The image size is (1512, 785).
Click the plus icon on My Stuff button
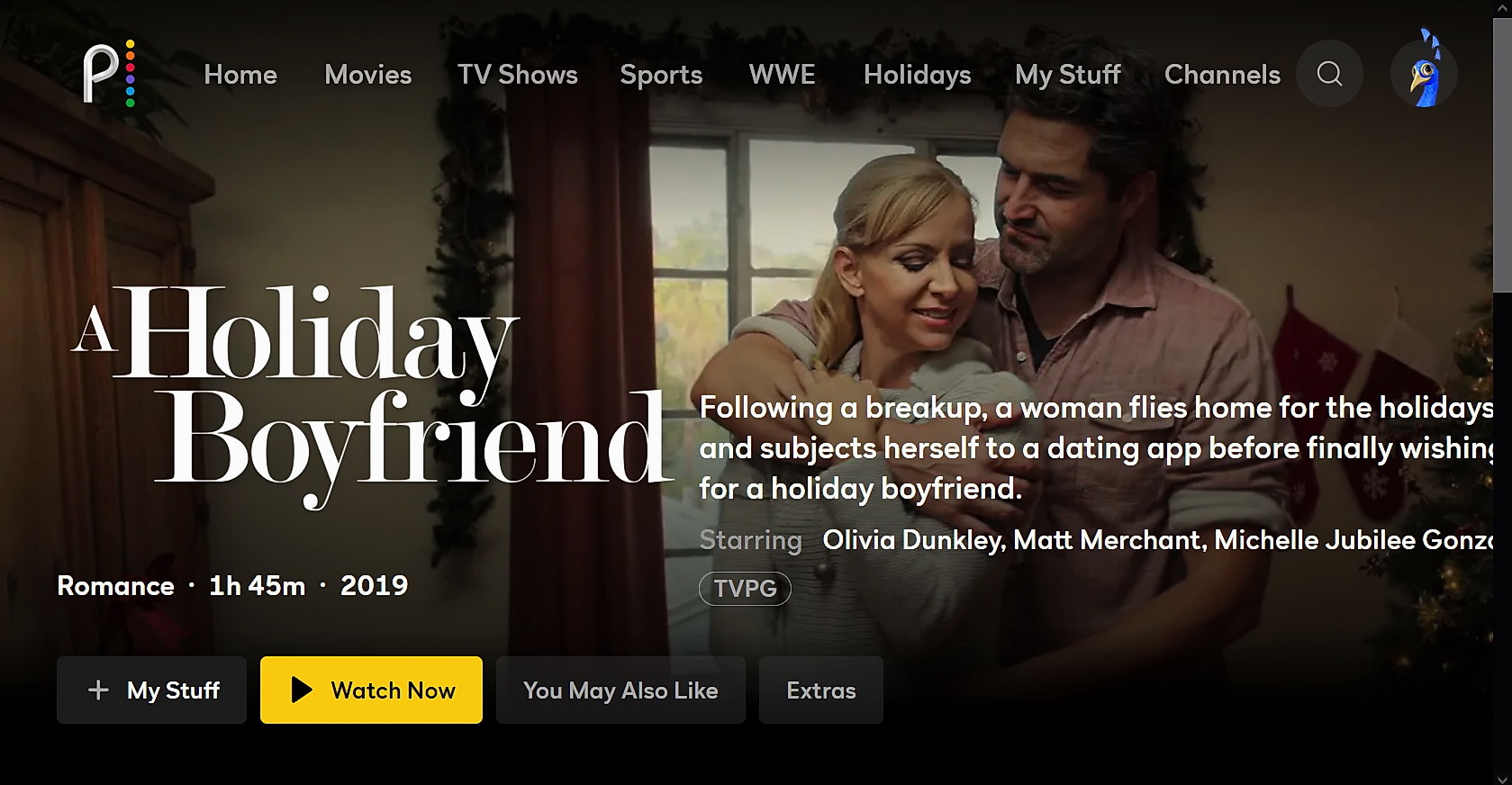pyautogui.click(x=98, y=690)
